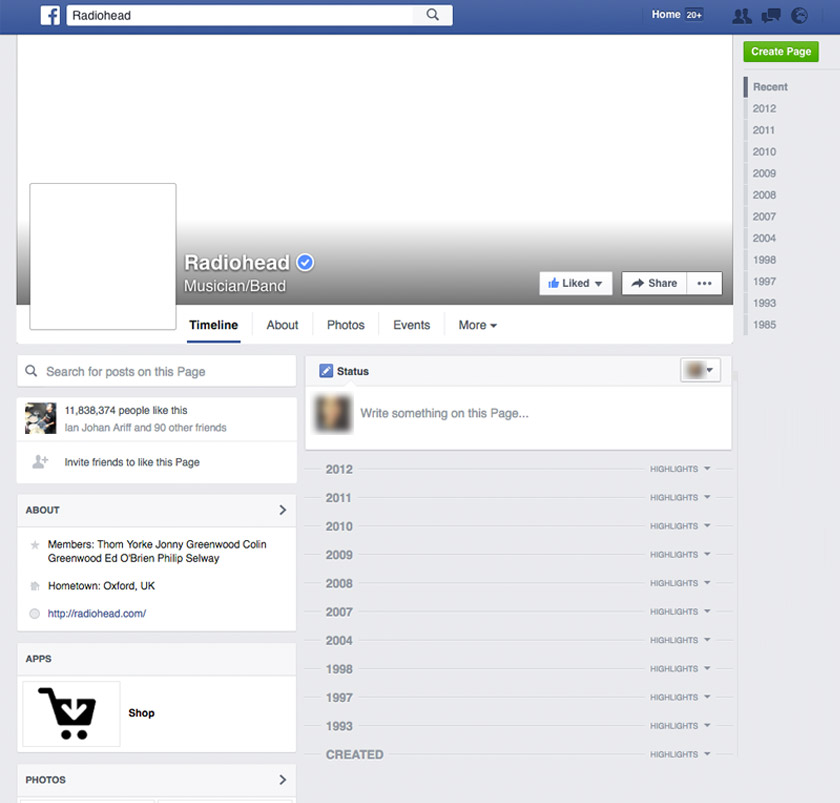
Task: Switch to the Timeline tab
Action: pyautogui.click(x=213, y=325)
